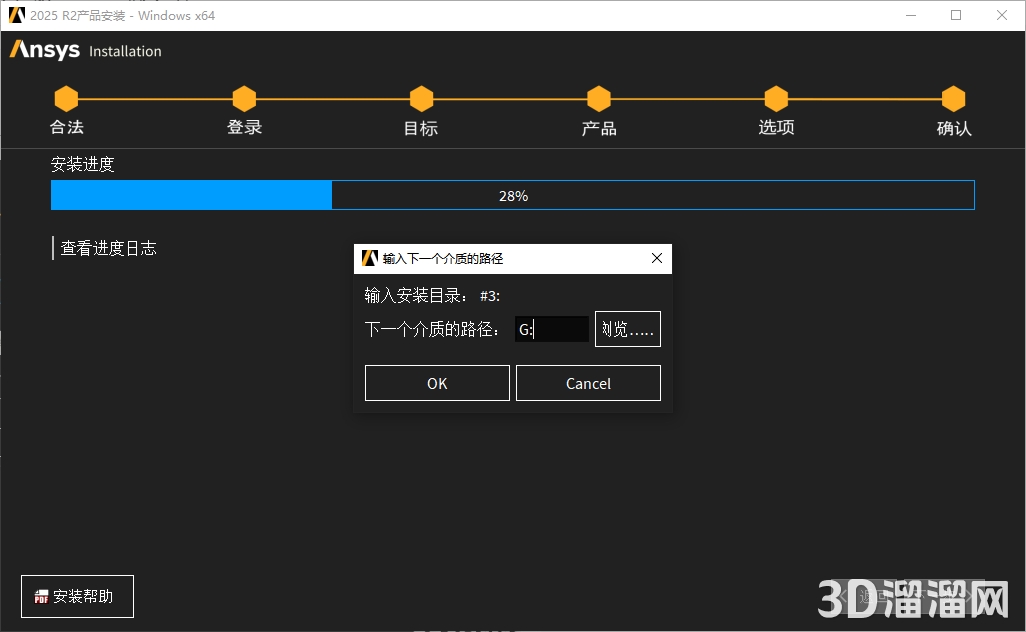This screenshot has height=632, width=1026.
Task: Click the Ansys icon in the window title bar
Action: [15, 15]
